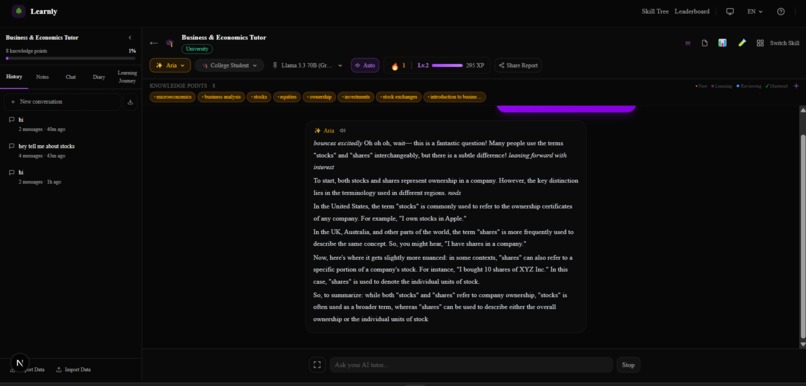Click the Share Report button
The width and height of the screenshot is (806, 386).
[x=518, y=66]
